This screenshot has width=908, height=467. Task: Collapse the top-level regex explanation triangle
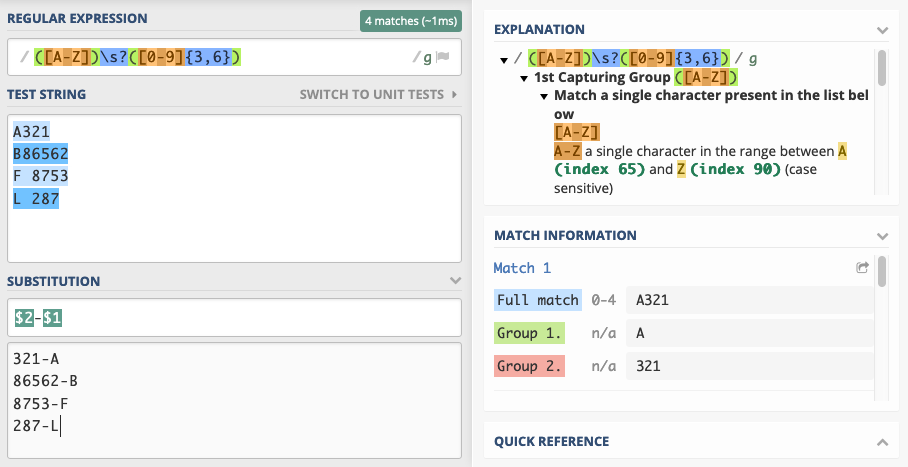504,60
